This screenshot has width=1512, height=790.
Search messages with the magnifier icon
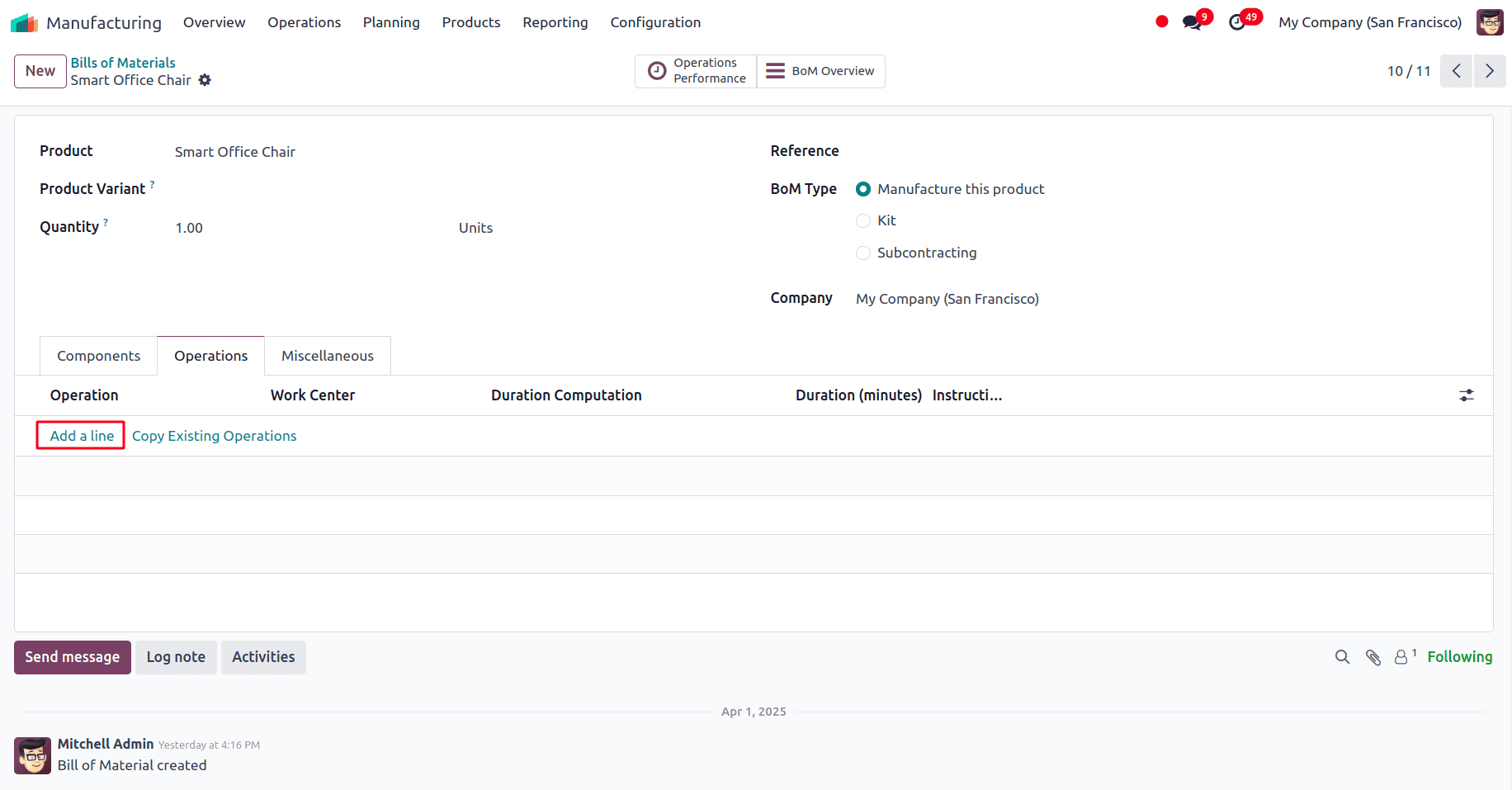point(1342,657)
